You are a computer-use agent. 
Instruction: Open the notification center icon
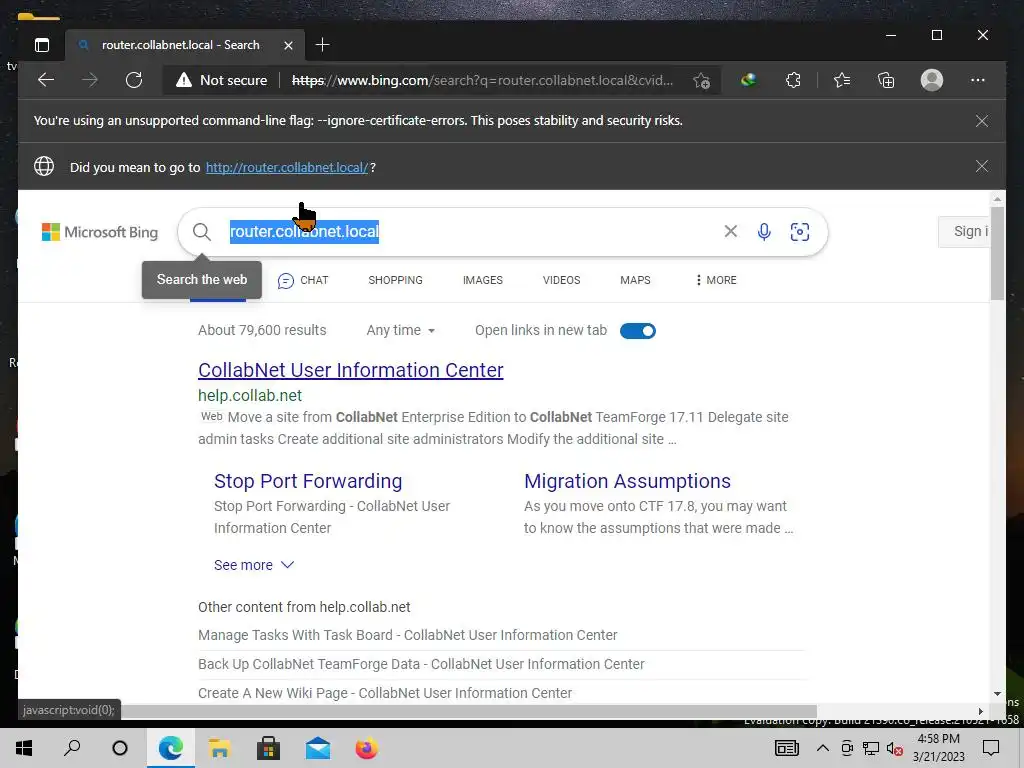[991, 748]
